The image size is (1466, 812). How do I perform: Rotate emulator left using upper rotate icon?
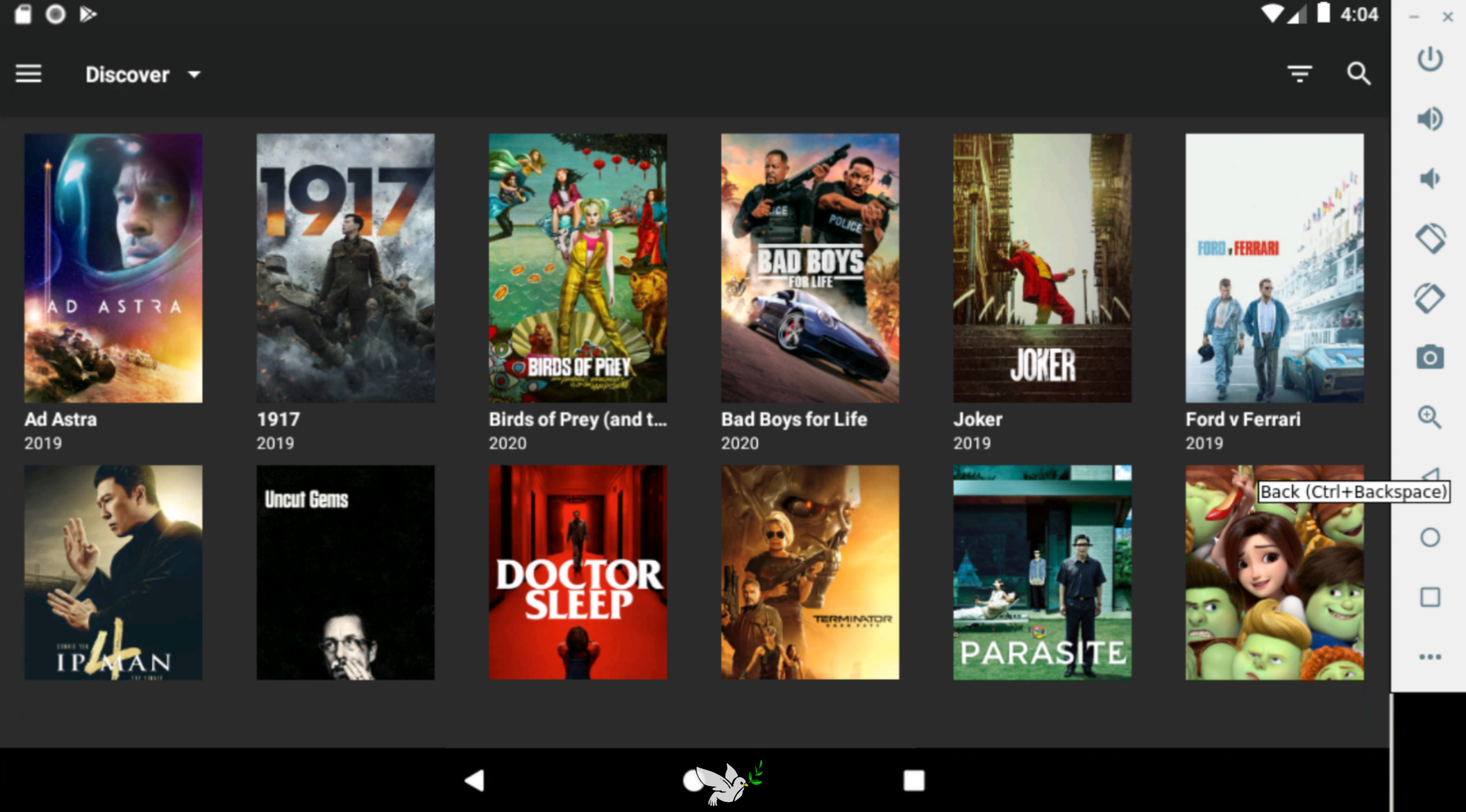[x=1430, y=238]
